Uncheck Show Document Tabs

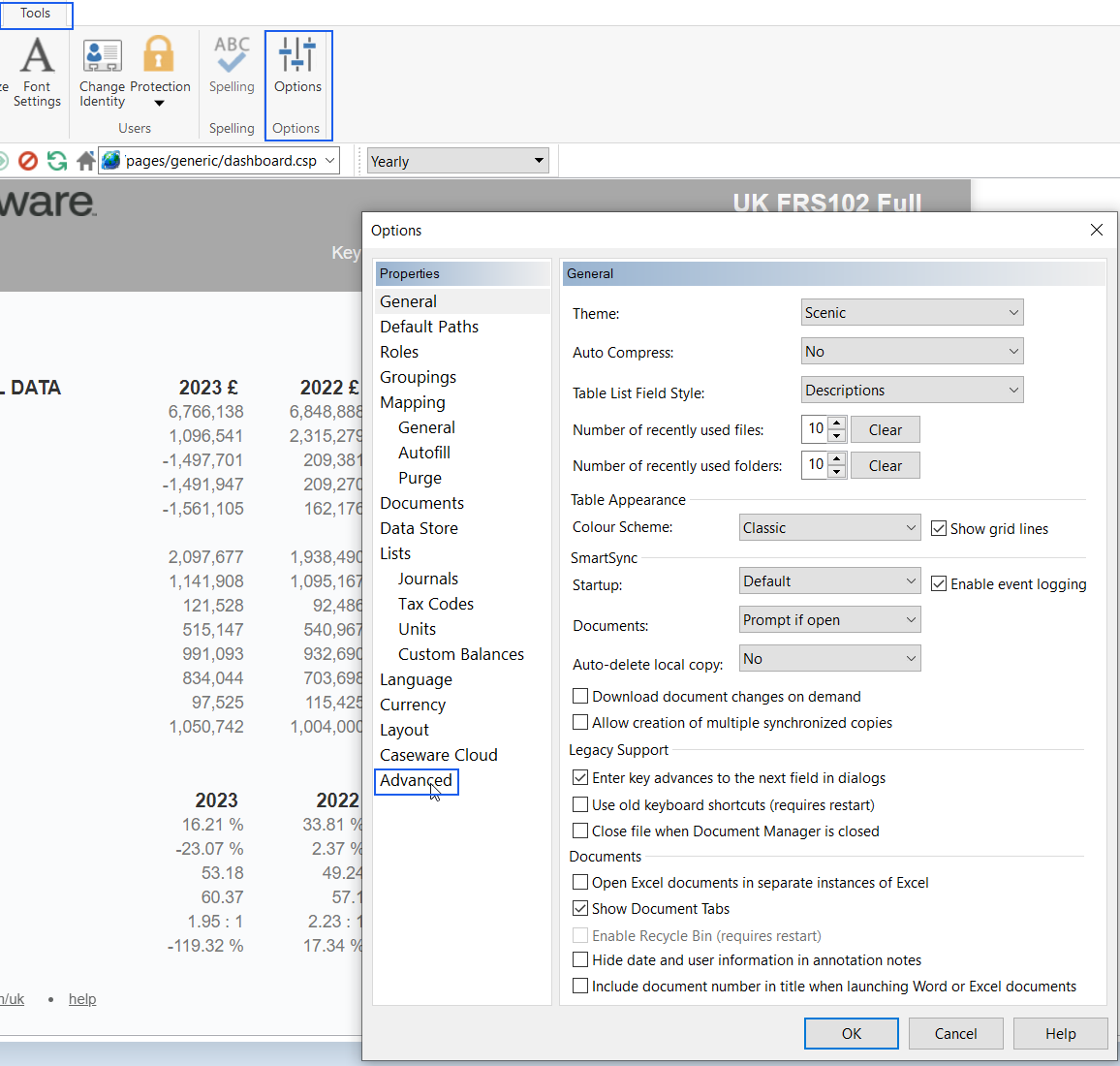tap(580, 908)
